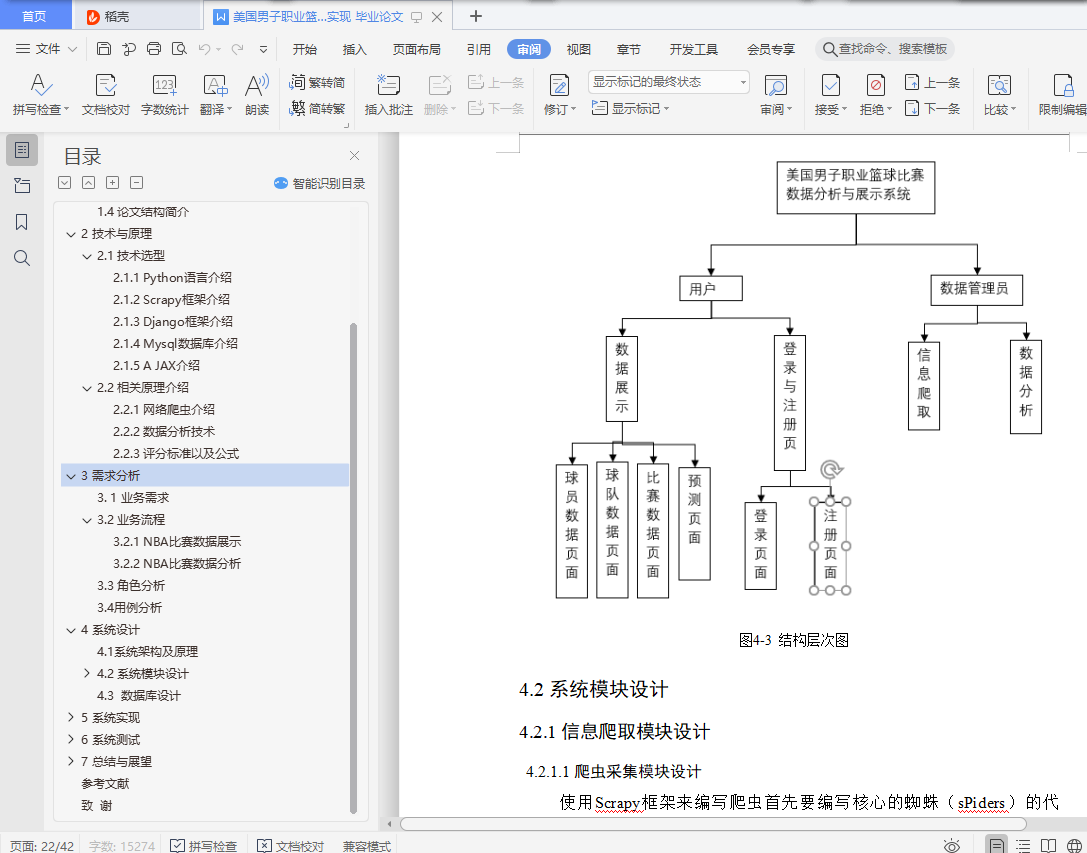Viewport: 1087px width, 853px height.
Task: Click 智能识别目录 button
Action: pos(320,183)
